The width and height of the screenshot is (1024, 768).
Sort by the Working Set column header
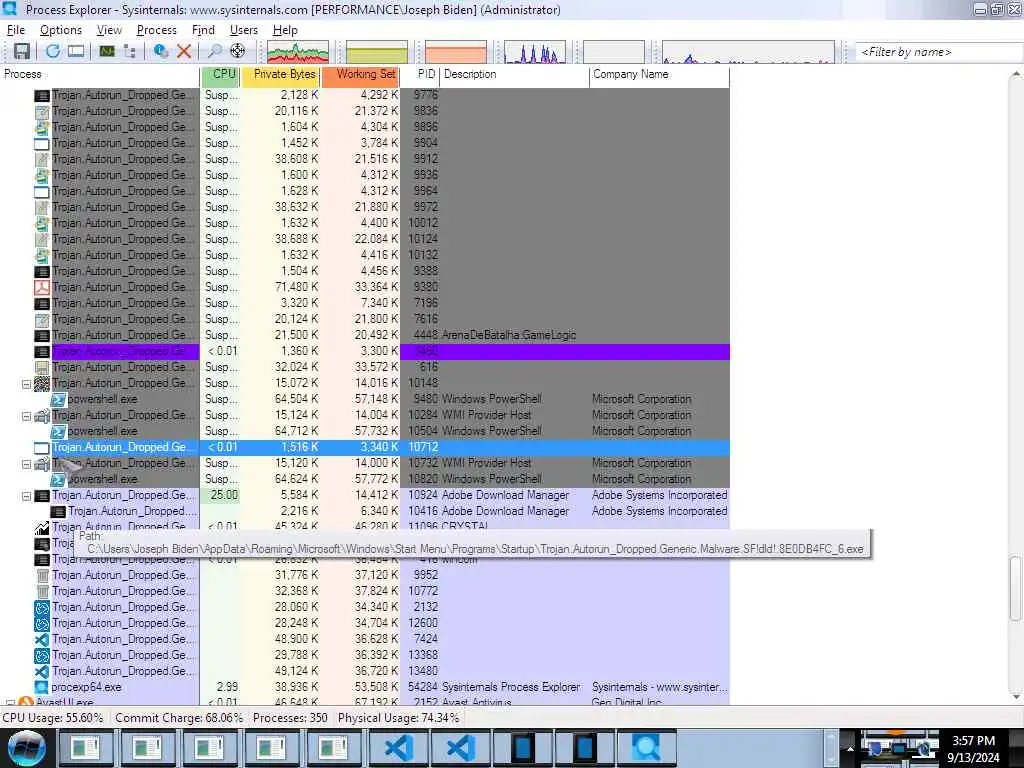pos(360,74)
